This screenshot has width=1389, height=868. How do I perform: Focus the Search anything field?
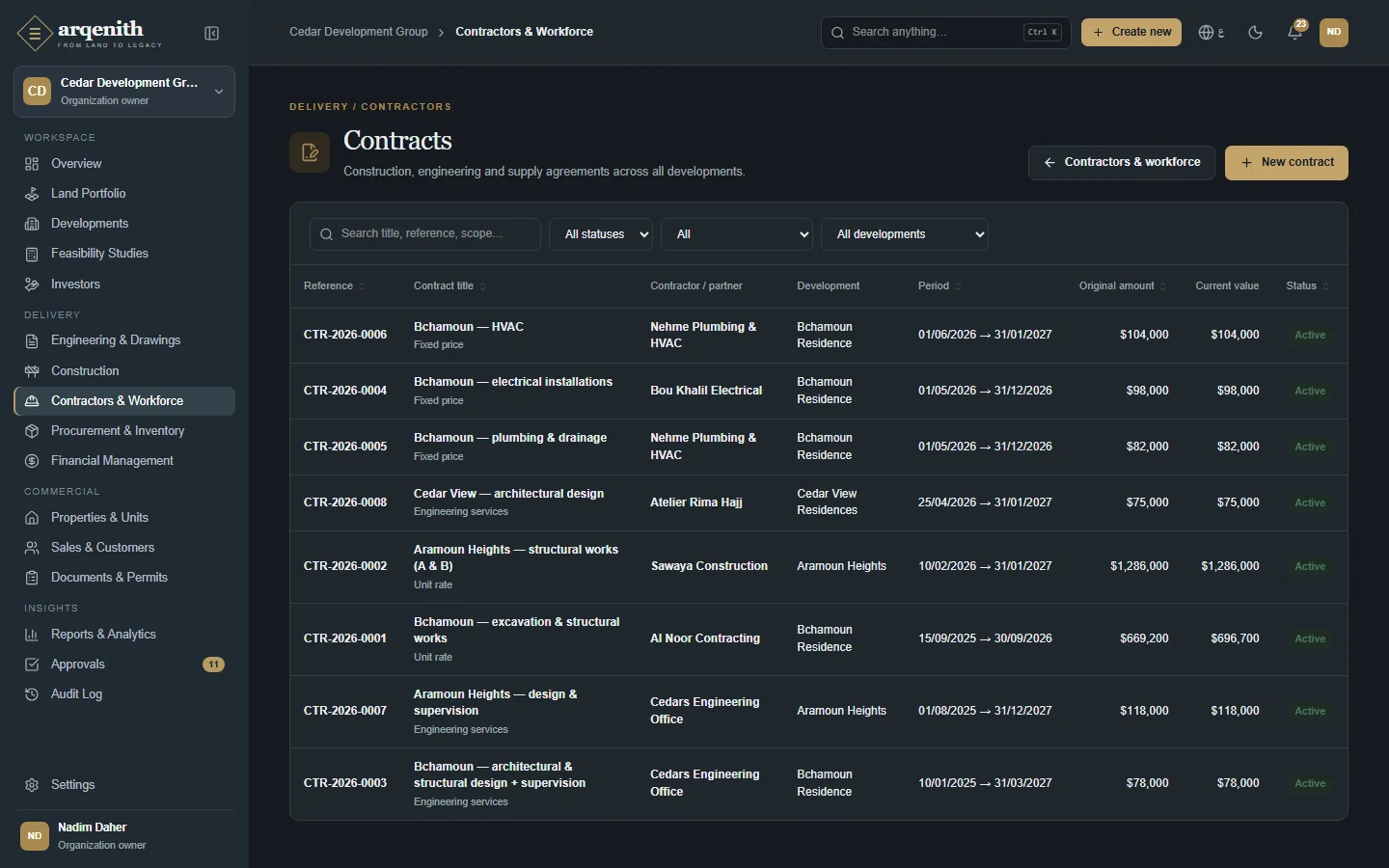(945, 33)
